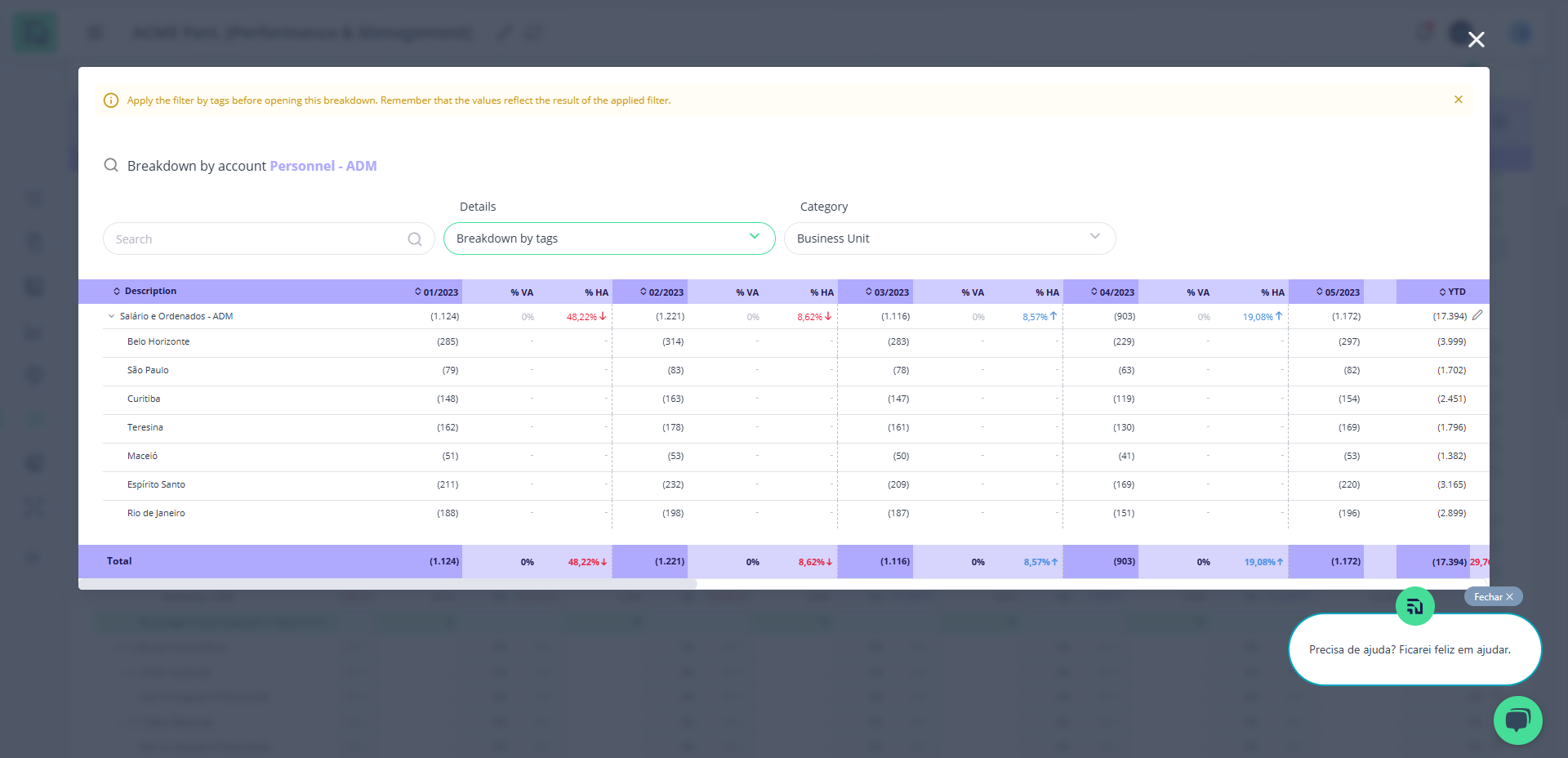Click the 48,22% HA value in Salário row
Viewport: 1568px width, 758px height.
[586, 317]
